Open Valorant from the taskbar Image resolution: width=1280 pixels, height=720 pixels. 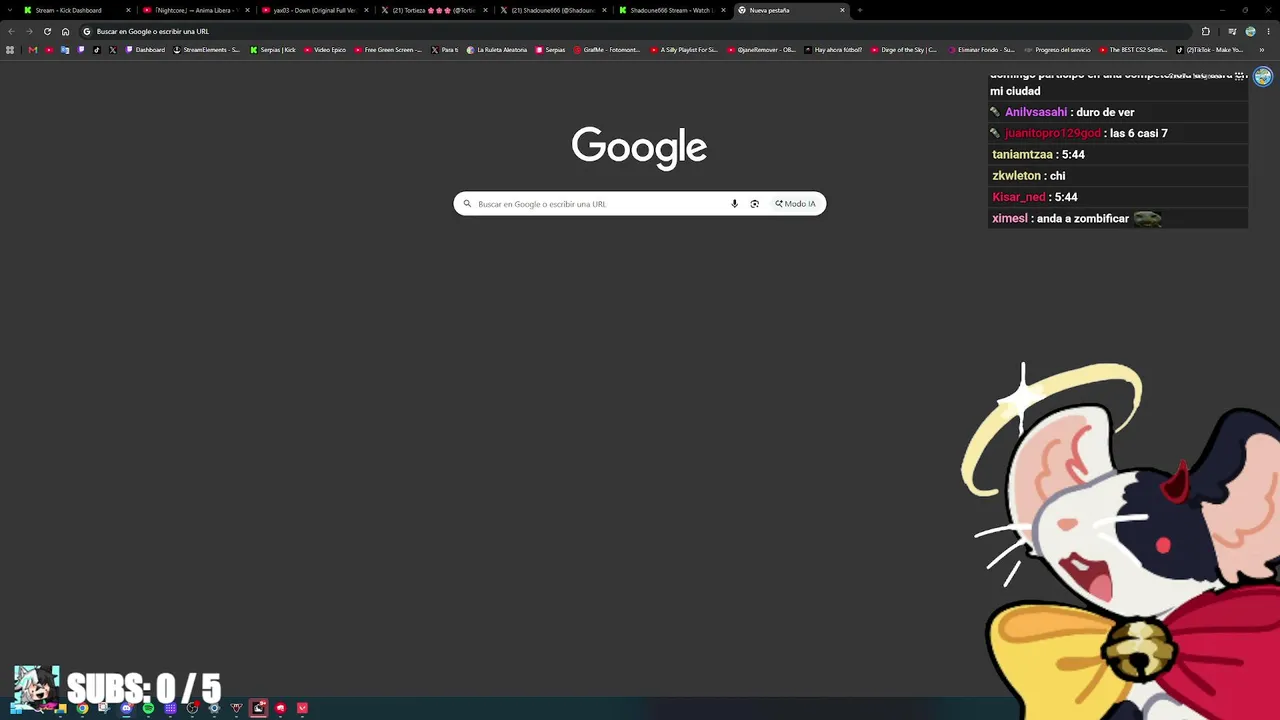(x=302, y=708)
